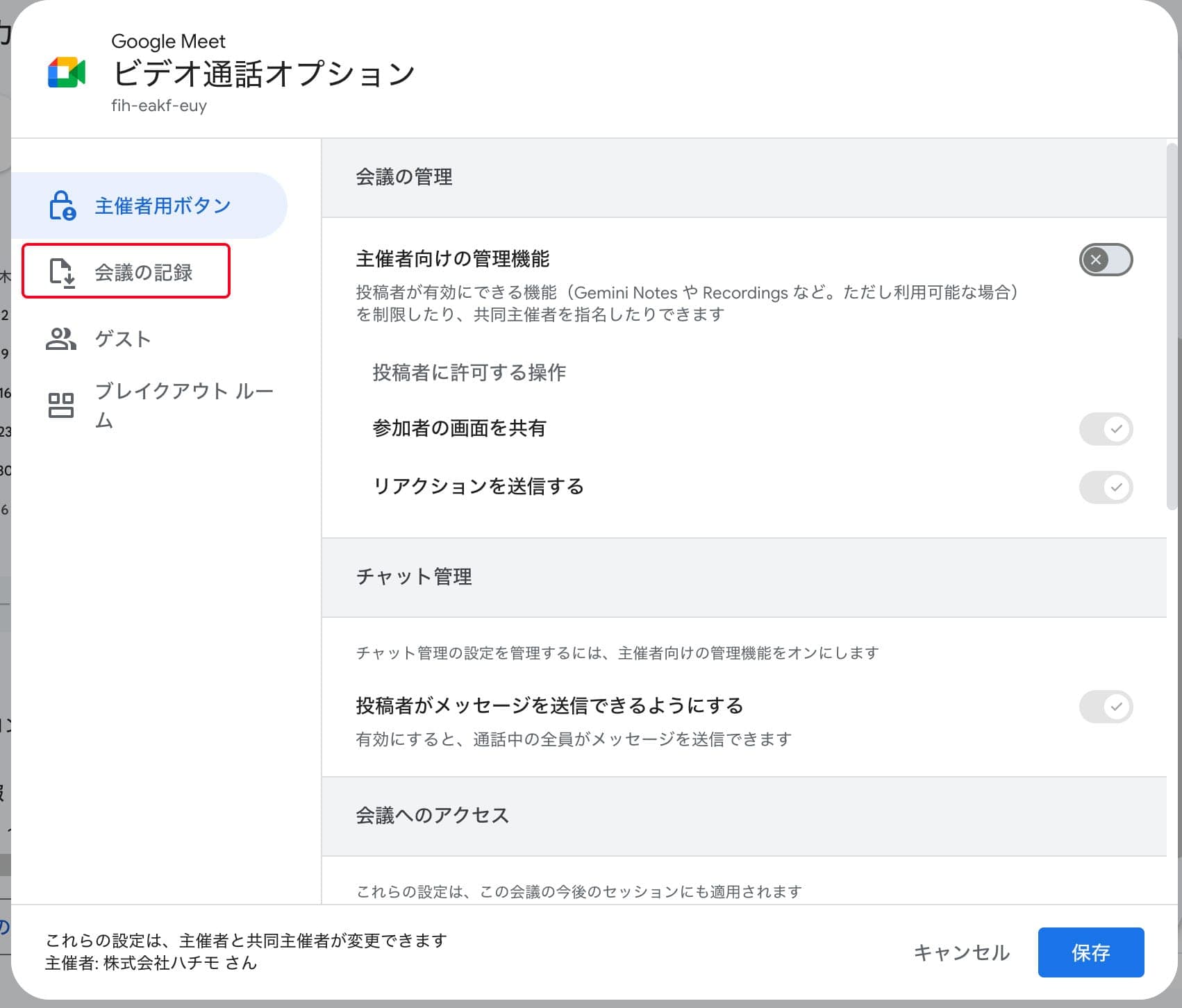This screenshot has width=1182, height=1008.
Task: Select the 主催者用ボタン tab label
Action: coord(163,205)
